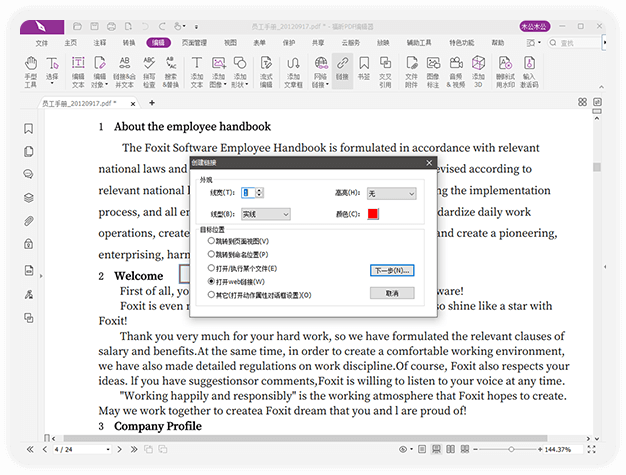Open the page number dropdown 4 / 24

click(x=108, y=449)
